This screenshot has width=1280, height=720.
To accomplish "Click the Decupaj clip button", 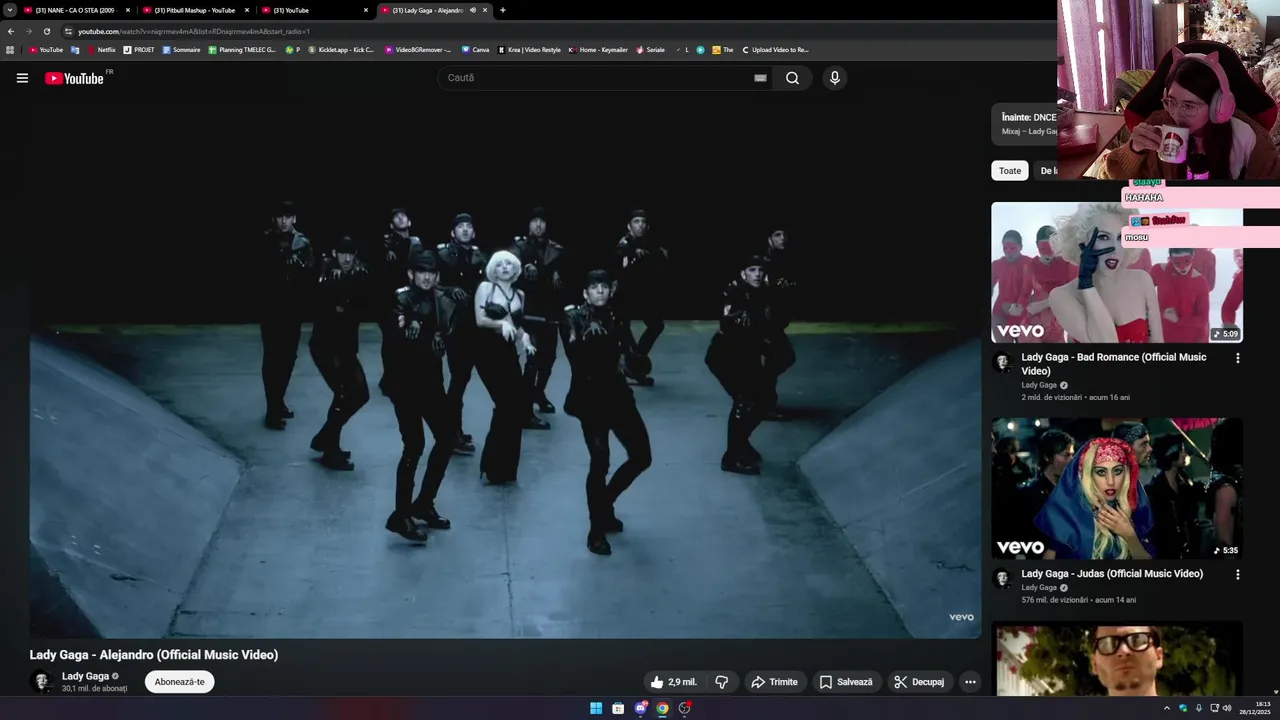I will click(x=919, y=682).
